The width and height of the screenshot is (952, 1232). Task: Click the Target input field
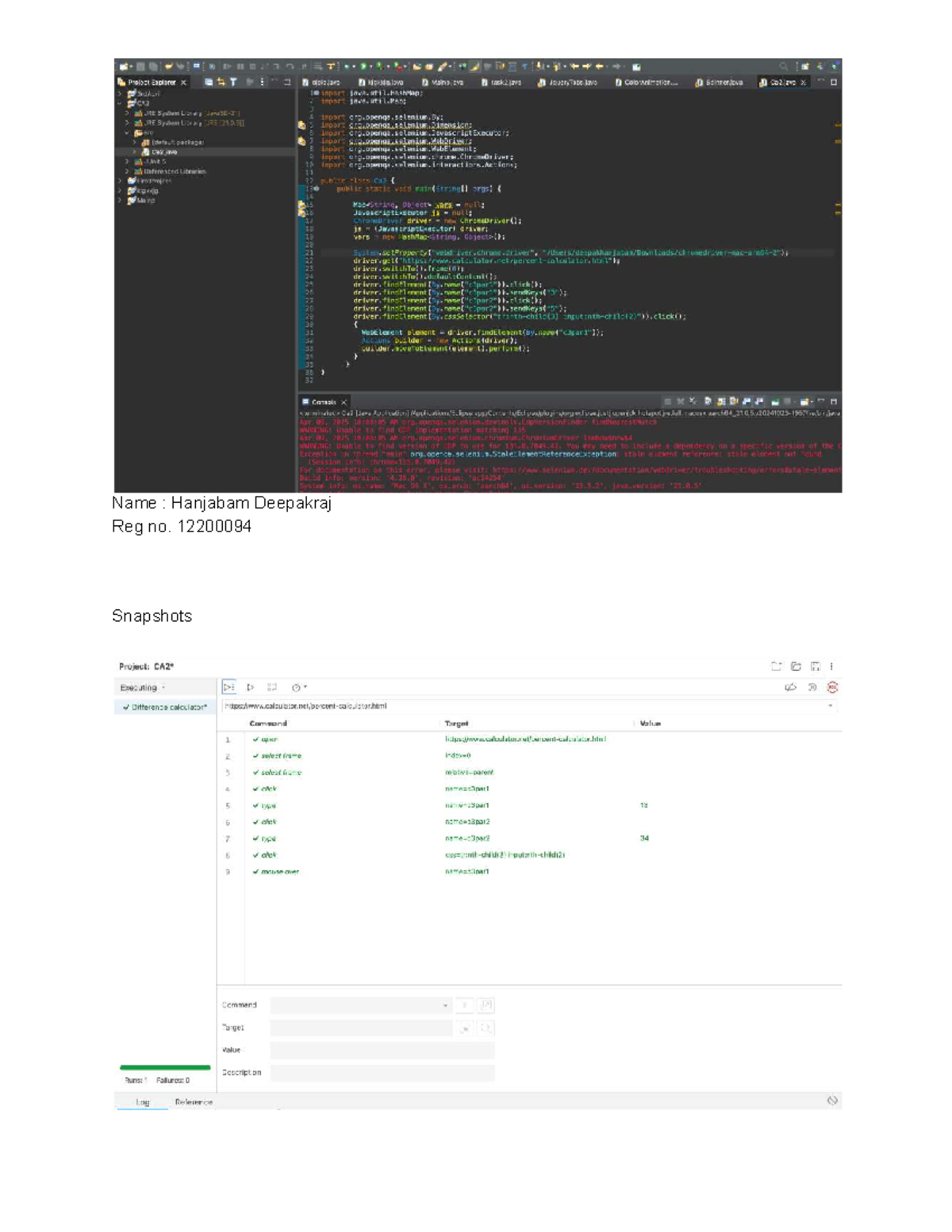tap(361, 1028)
